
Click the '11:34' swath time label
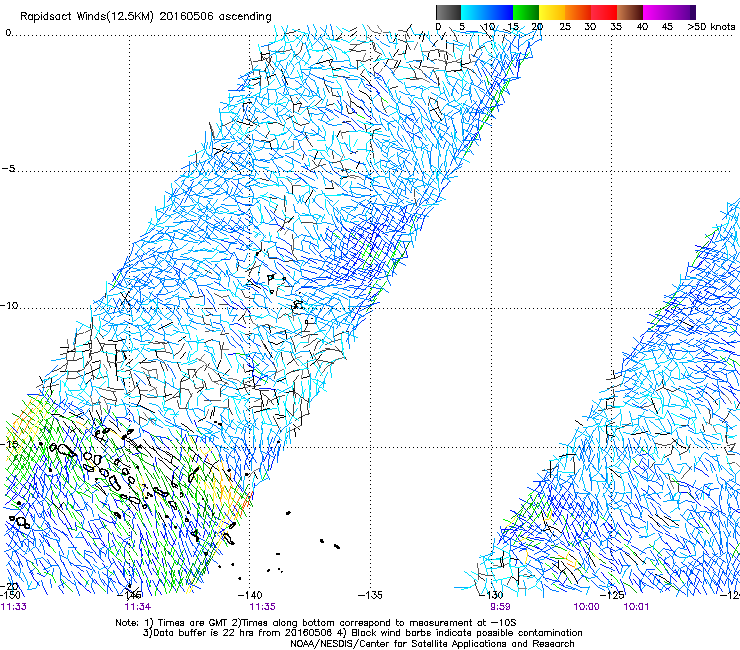[137, 607]
